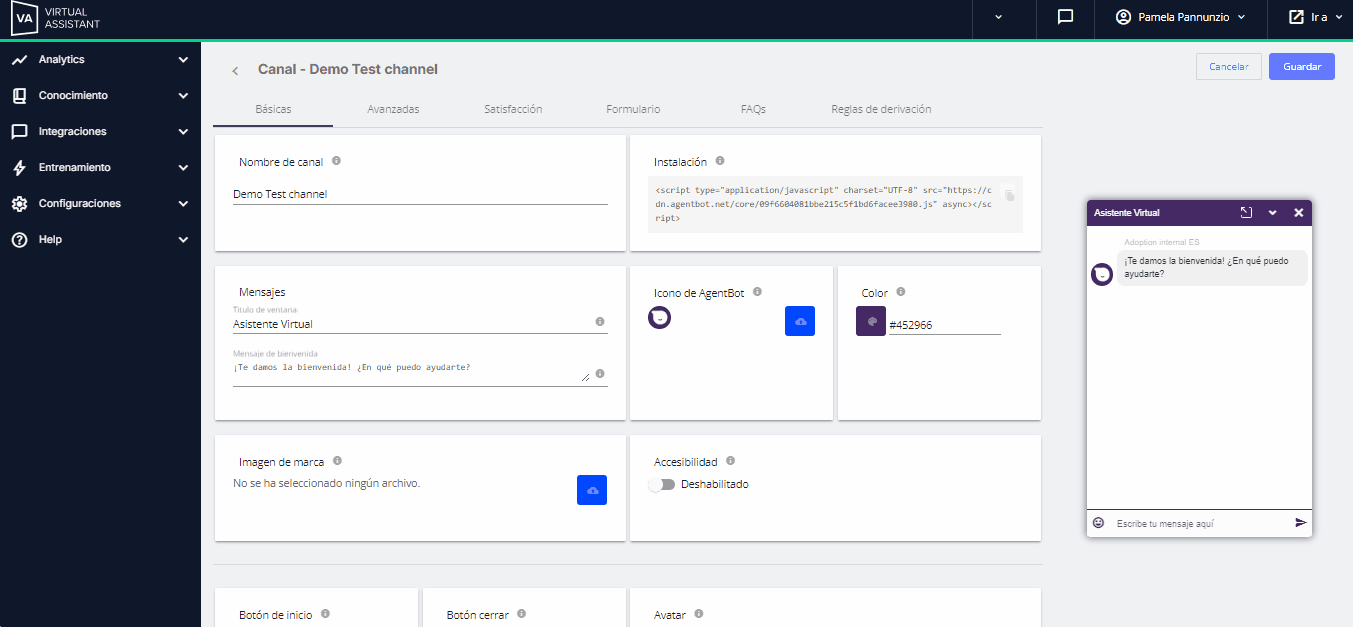Show info for Instalación
This screenshot has width=1353, height=627.
[x=720, y=160]
